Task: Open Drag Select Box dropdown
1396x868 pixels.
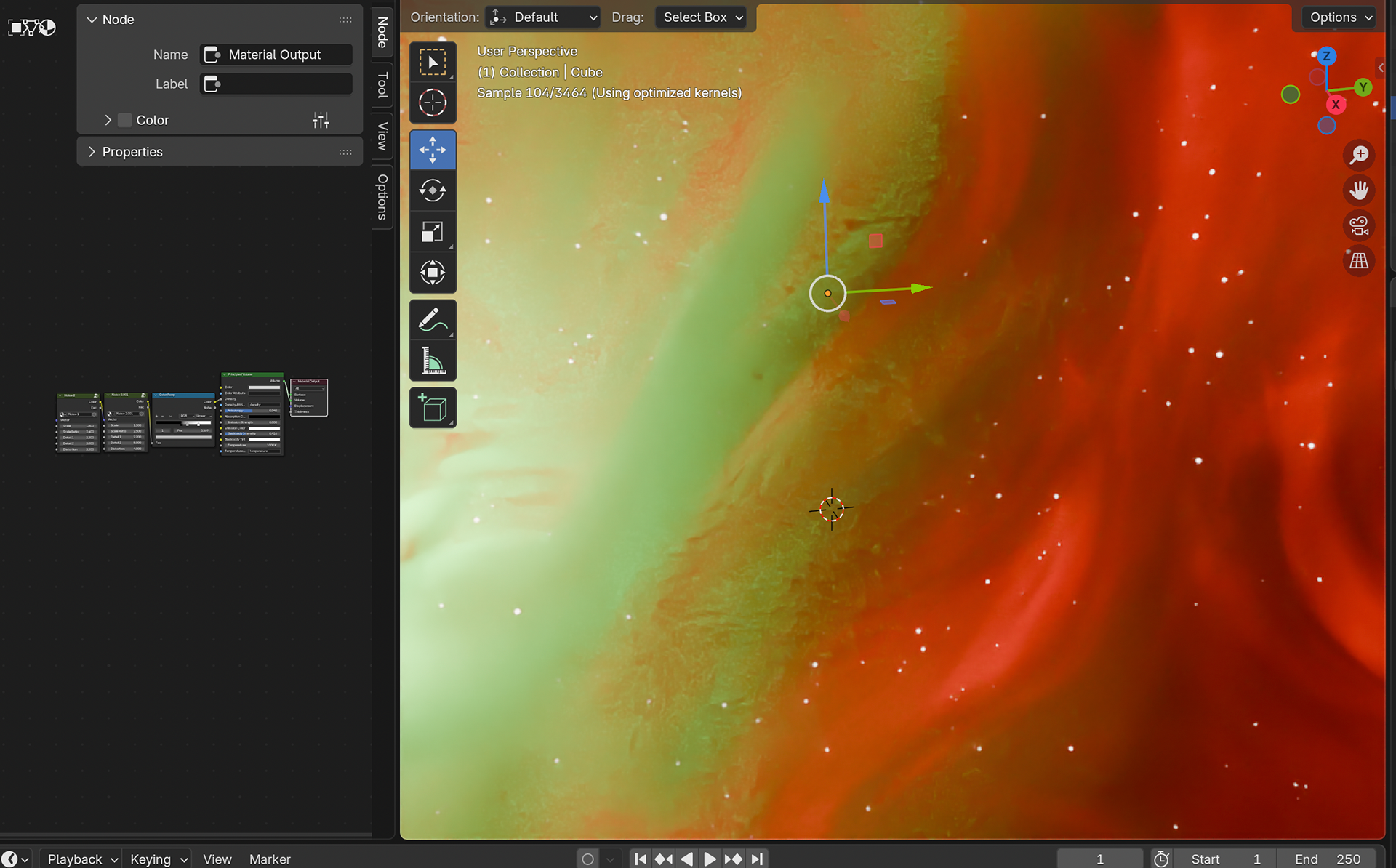Action: point(702,17)
